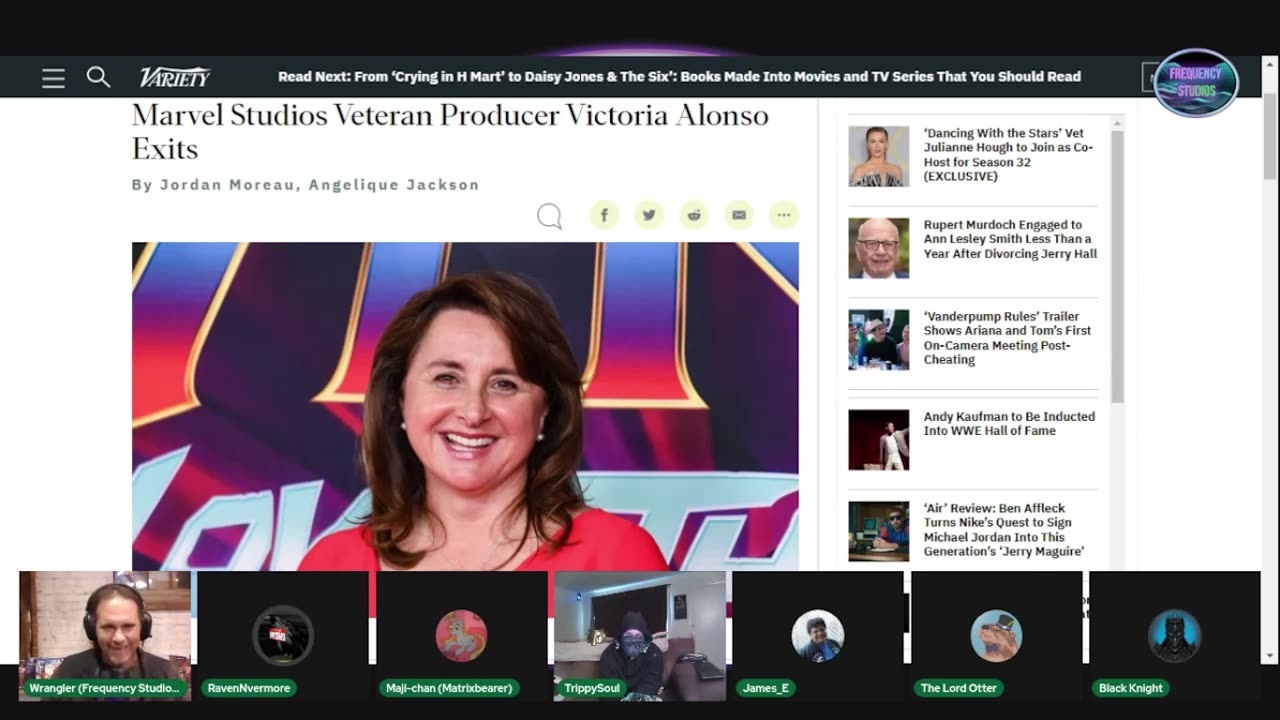Open author Jordan Moreau's page
The image size is (1280, 720).
[x=228, y=185]
